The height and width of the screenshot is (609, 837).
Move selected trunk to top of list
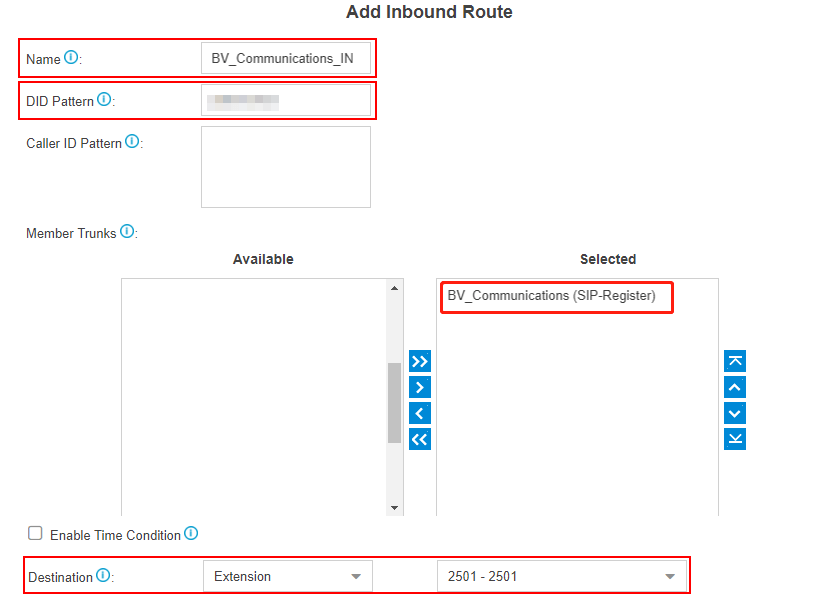[x=735, y=361]
